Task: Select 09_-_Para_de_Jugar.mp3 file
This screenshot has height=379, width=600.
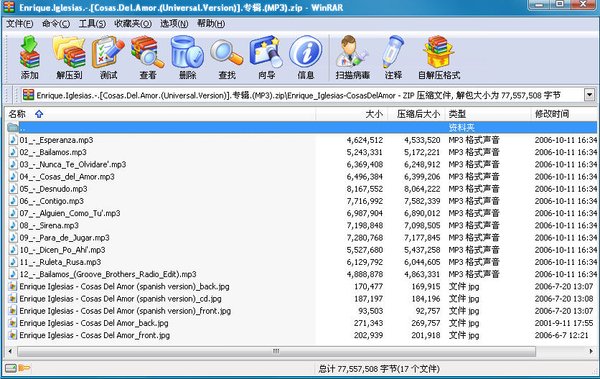Action: 65,238
